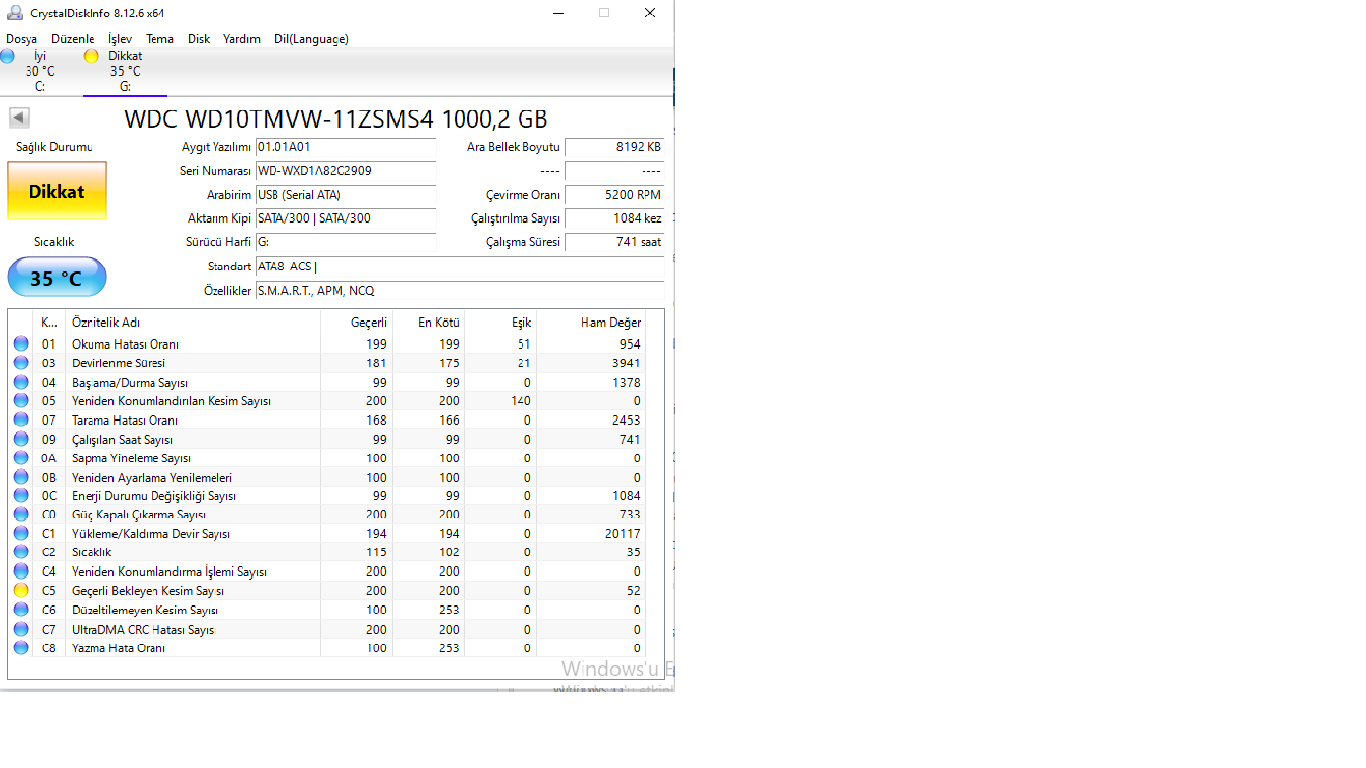Image resolution: width=1366 pixels, height=768 pixels.
Task: Click status orb for Tarama Hatası Oranı
Action: click(21, 420)
